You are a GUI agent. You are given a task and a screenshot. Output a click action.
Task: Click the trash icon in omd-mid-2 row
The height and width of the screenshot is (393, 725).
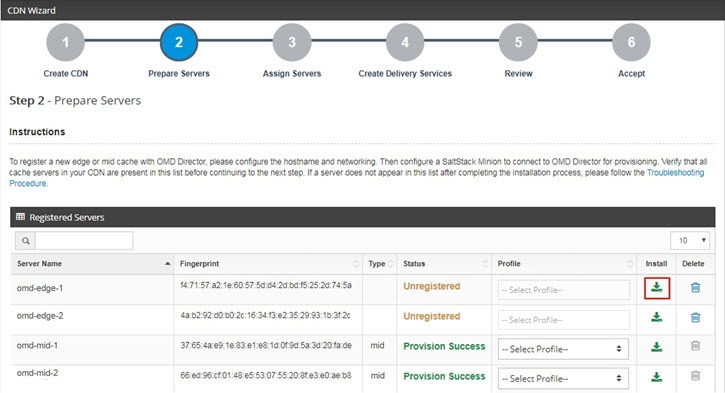pyautogui.click(x=695, y=375)
